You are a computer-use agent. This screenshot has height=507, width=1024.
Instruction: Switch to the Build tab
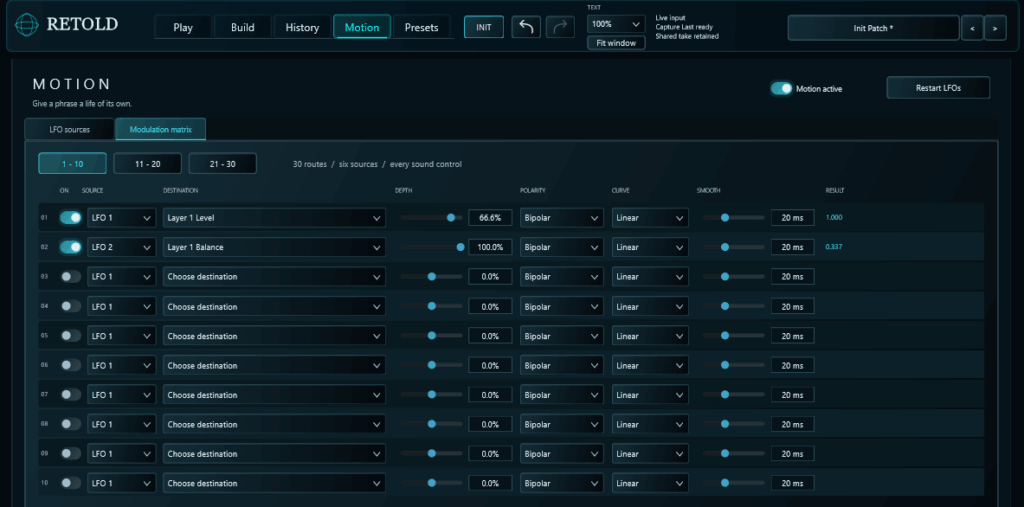tap(242, 27)
